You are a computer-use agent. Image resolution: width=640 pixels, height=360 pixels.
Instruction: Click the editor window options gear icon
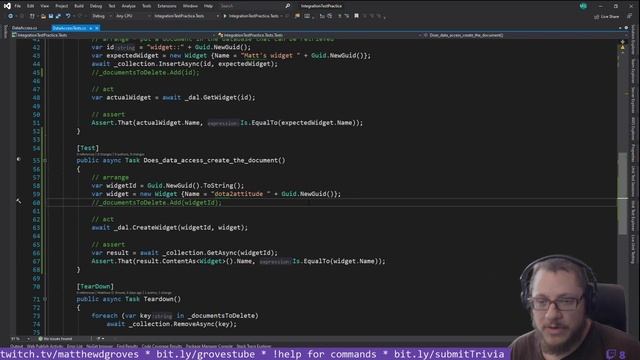click(x=626, y=28)
